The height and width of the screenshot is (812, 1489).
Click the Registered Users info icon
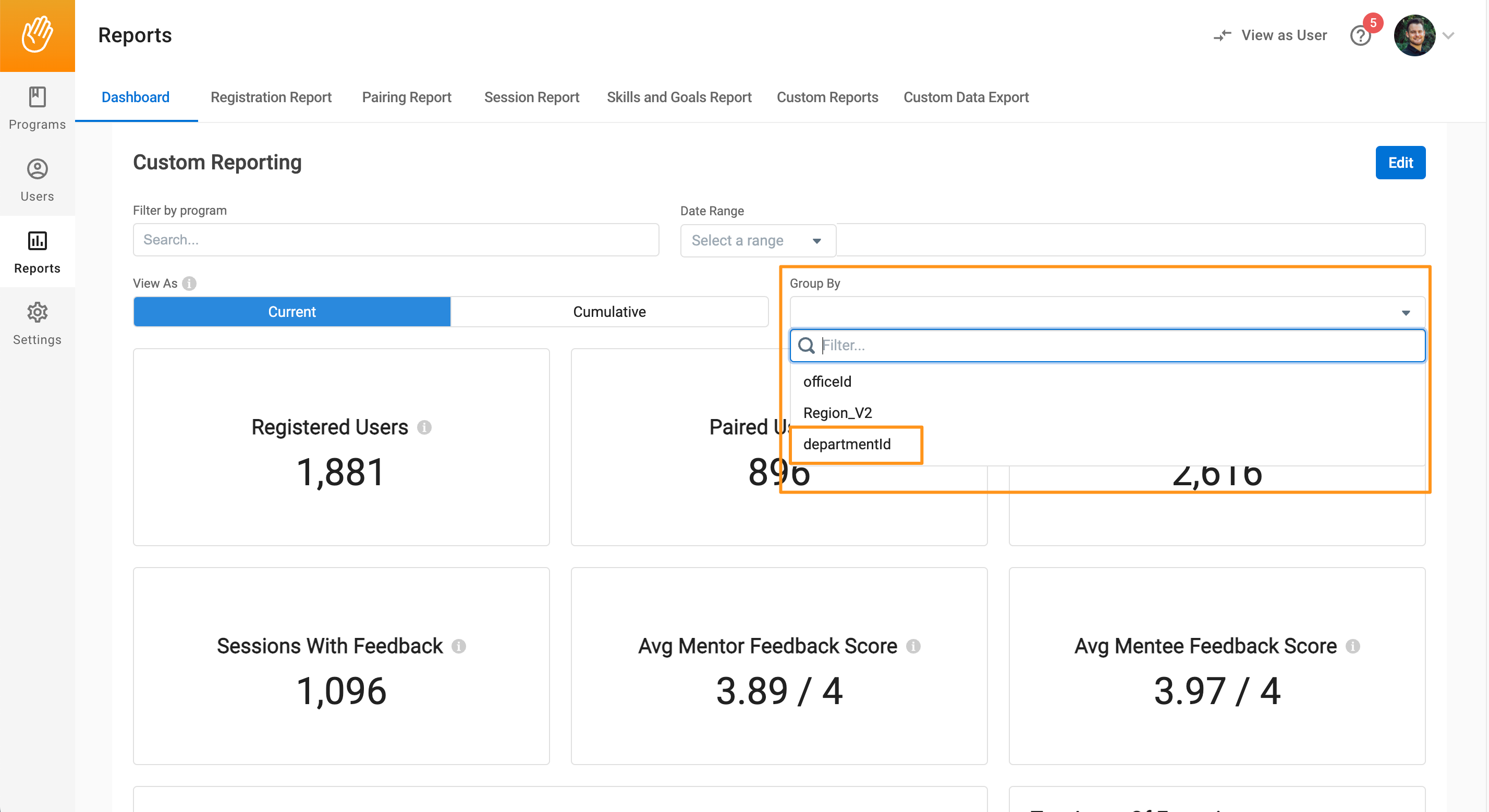pyautogui.click(x=424, y=427)
